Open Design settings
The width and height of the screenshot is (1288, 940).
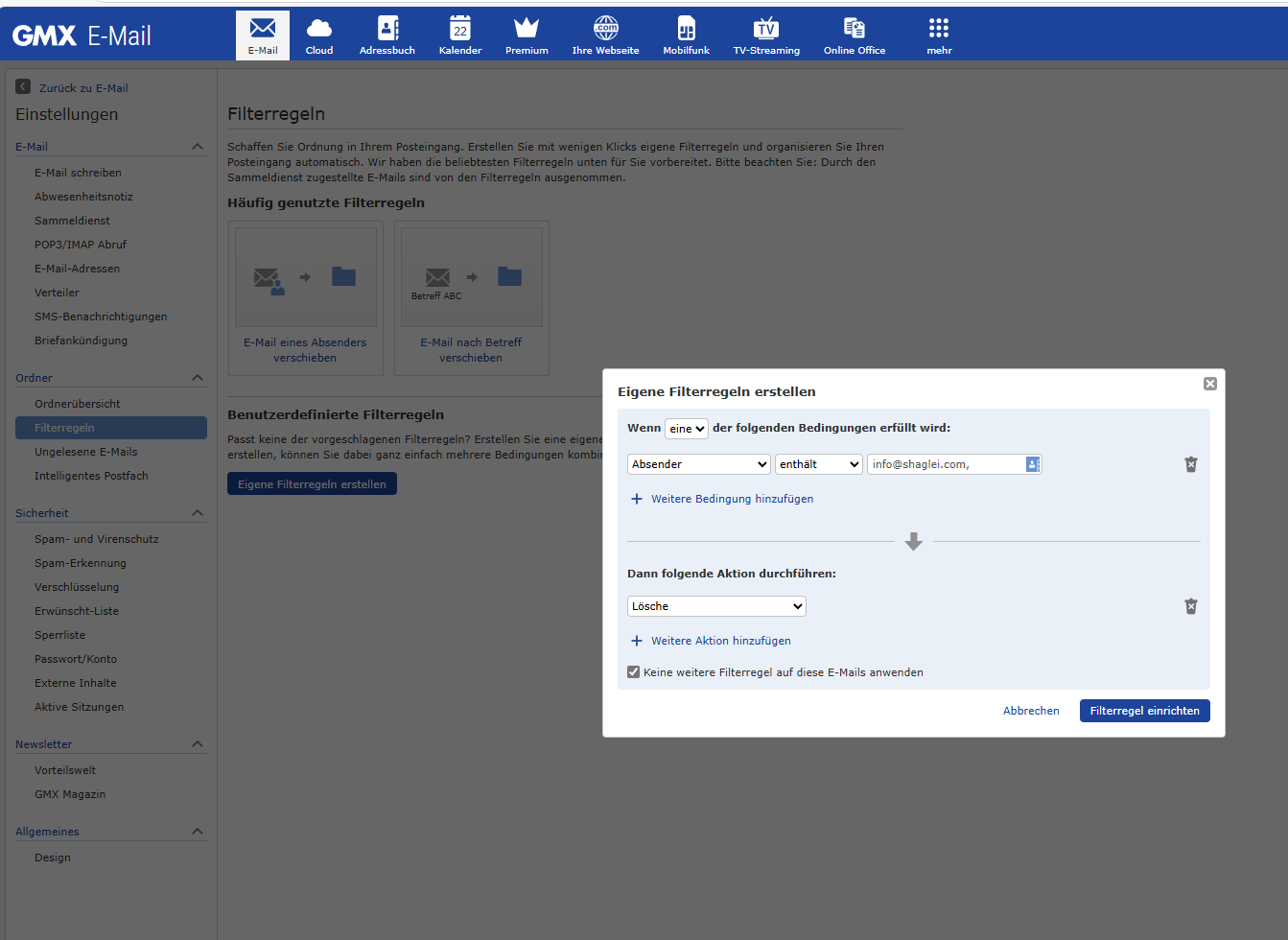(53, 858)
